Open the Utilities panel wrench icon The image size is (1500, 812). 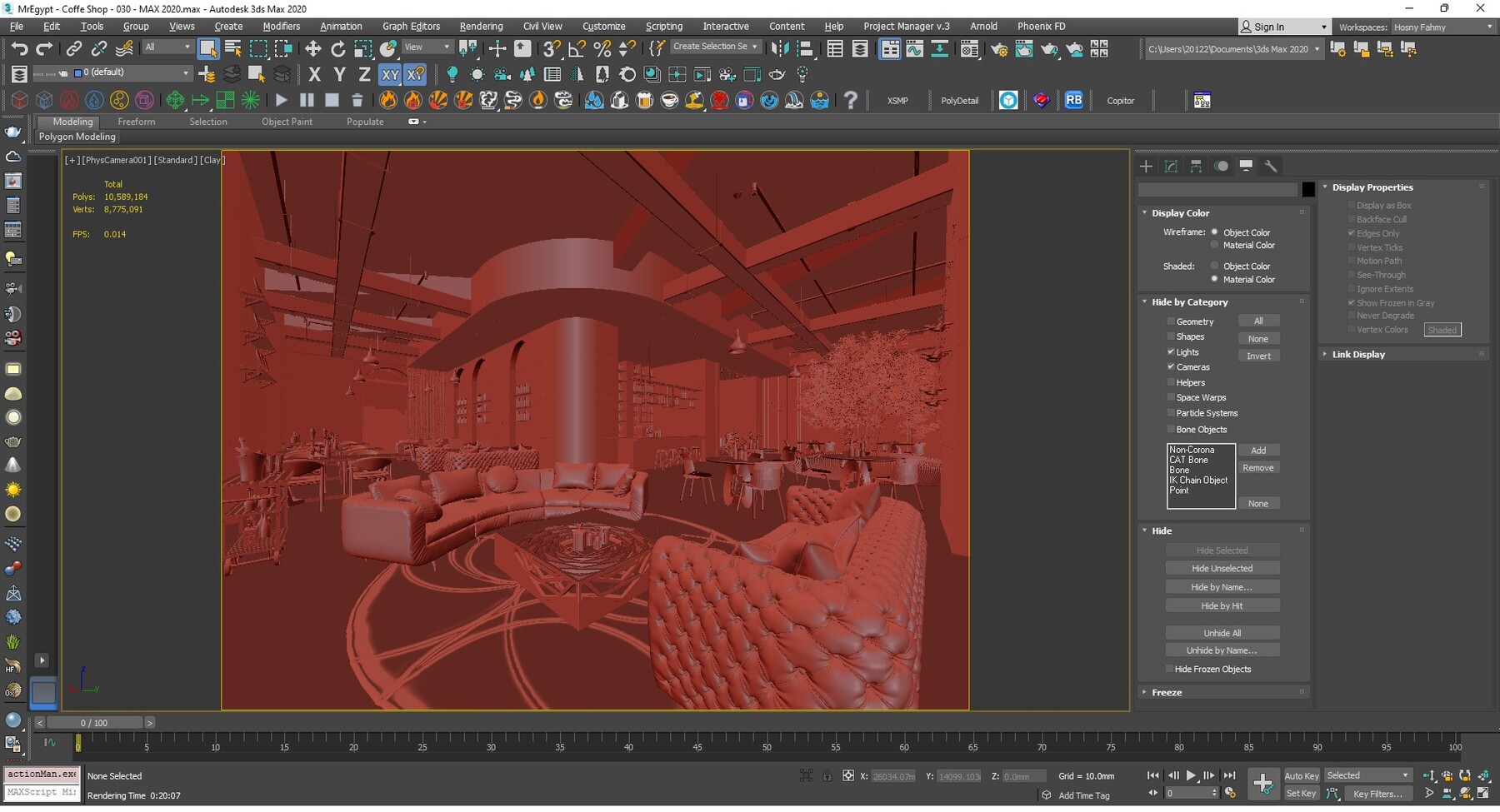pos(1272,166)
